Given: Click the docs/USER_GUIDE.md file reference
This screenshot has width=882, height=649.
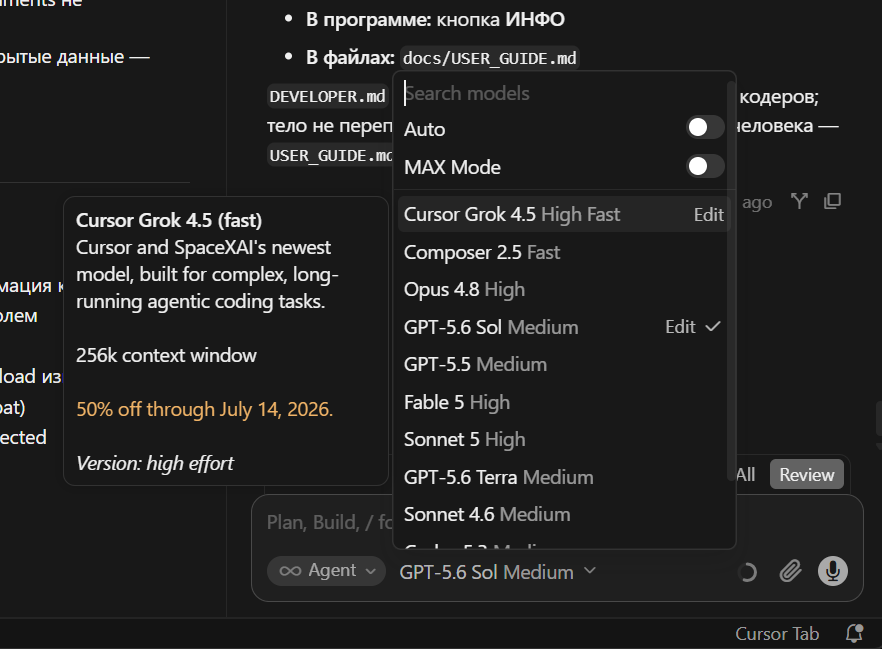Looking at the screenshot, I should pos(489,58).
